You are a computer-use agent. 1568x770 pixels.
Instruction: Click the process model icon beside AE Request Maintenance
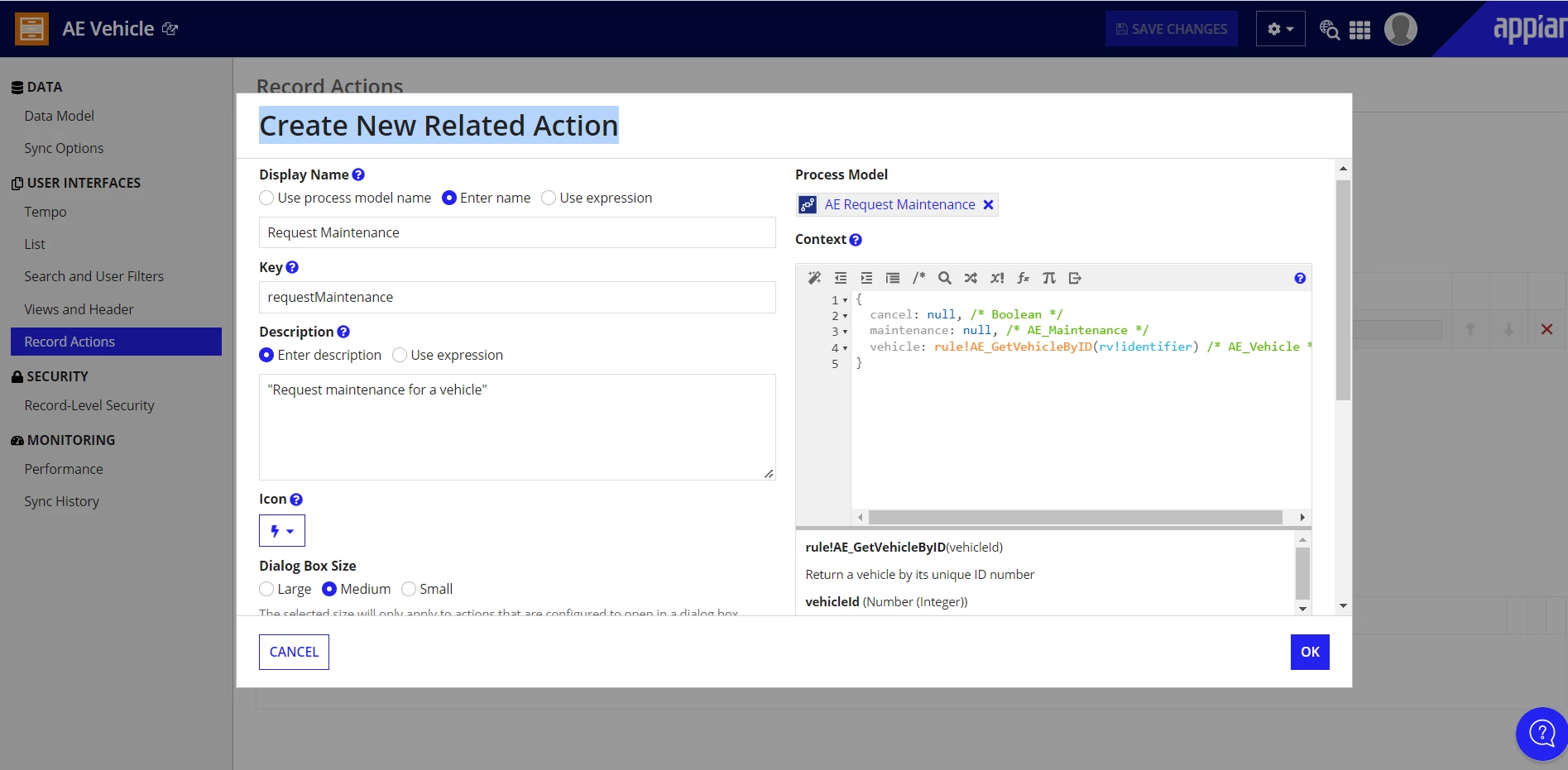(808, 204)
